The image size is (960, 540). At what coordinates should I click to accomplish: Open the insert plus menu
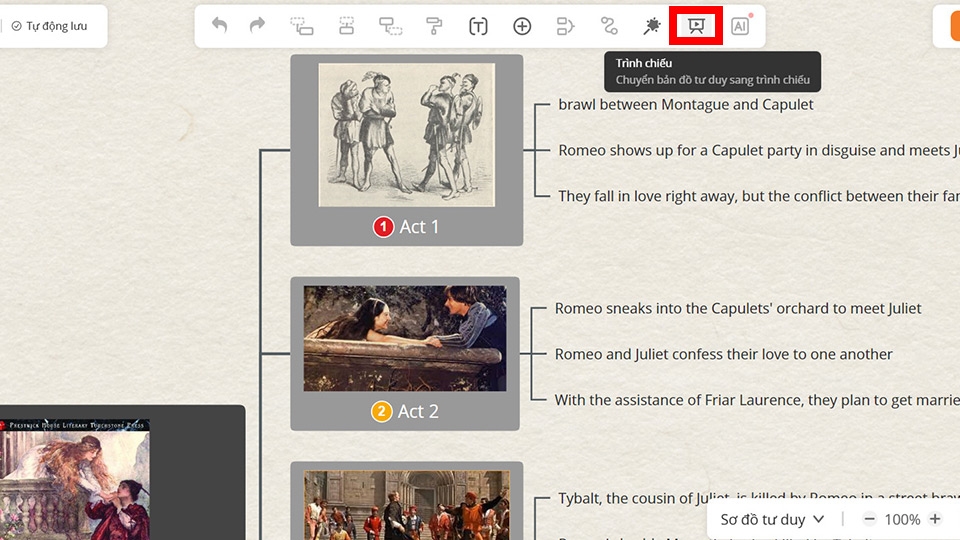pos(522,26)
